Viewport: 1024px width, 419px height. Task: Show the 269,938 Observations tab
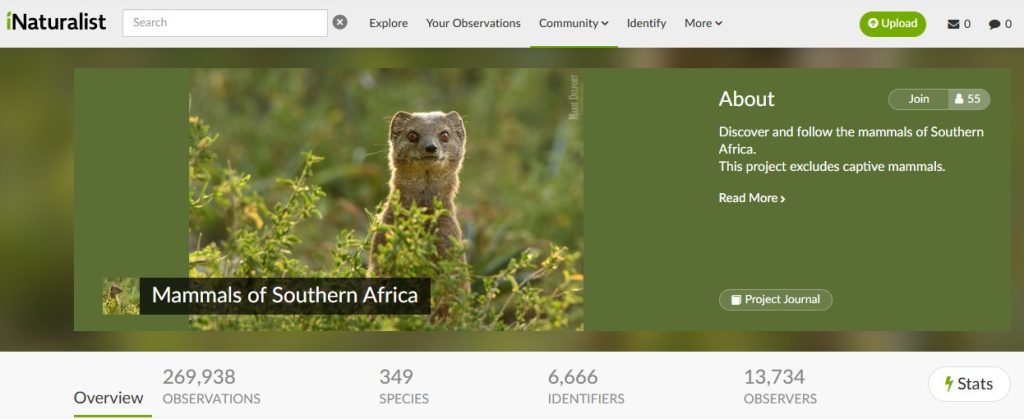(x=211, y=387)
